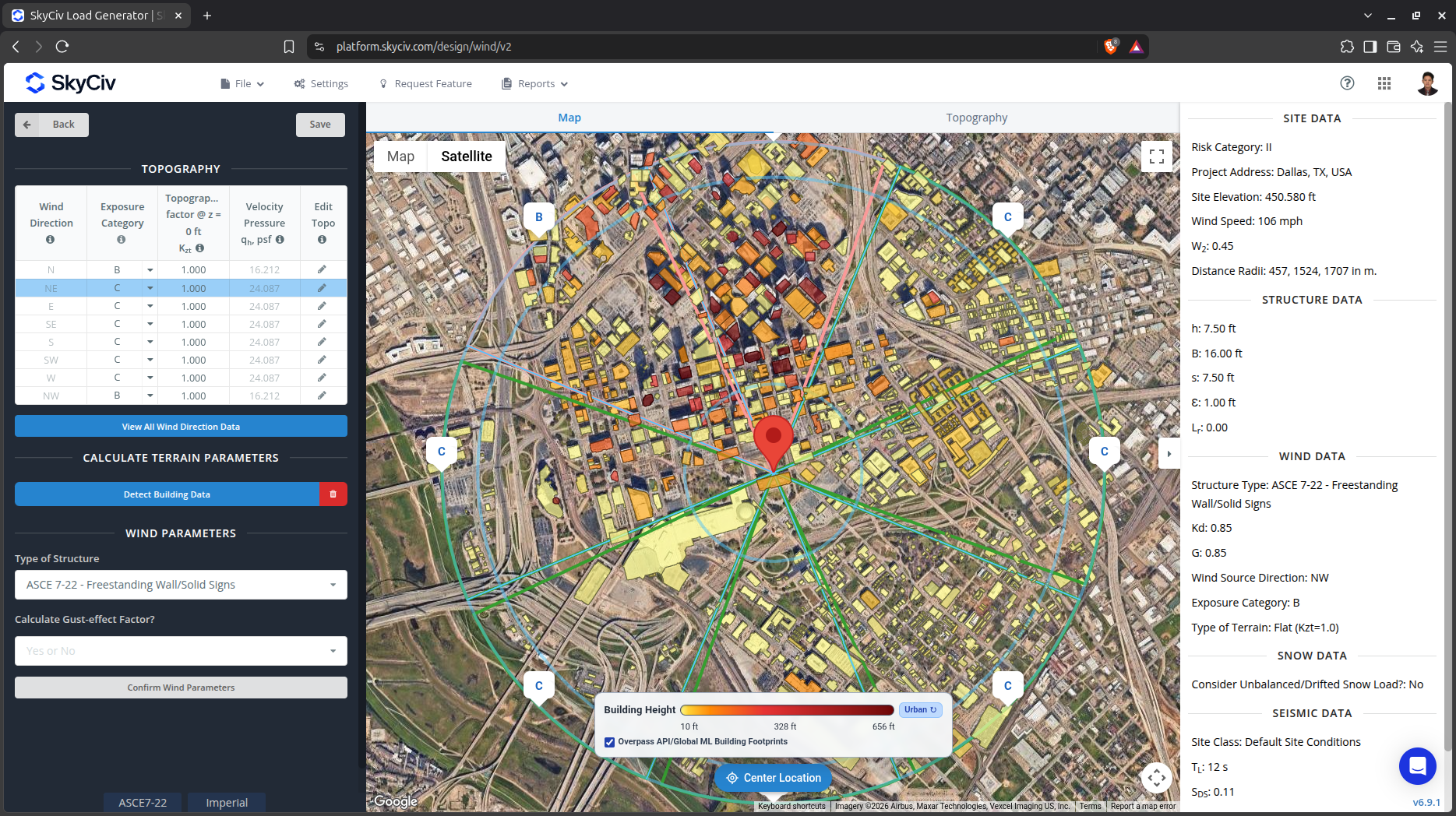This screenshot has height=816, width=1456.
Task: Toggle the Imperial units button
Action: (x=227, y=803)
